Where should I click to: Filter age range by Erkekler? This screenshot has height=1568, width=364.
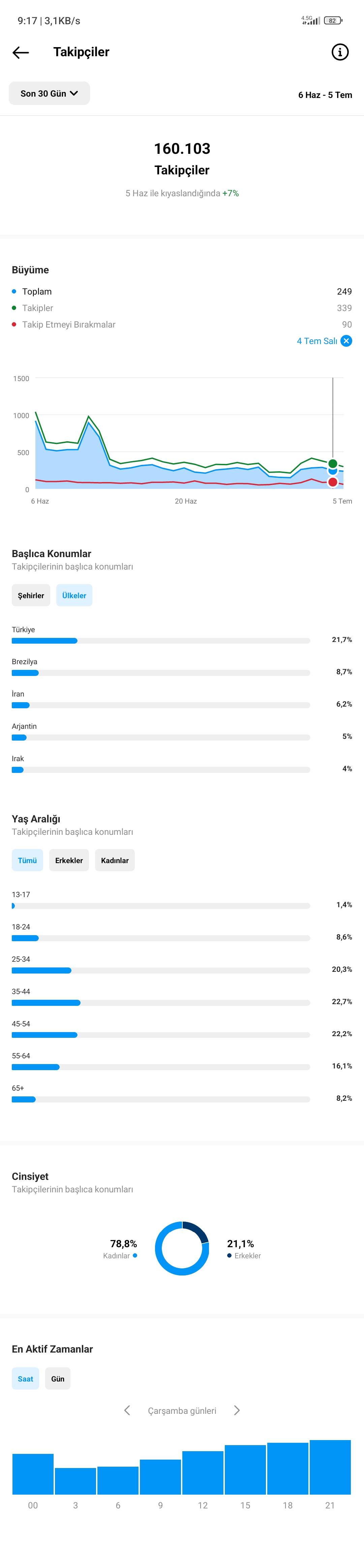point(69,860)
